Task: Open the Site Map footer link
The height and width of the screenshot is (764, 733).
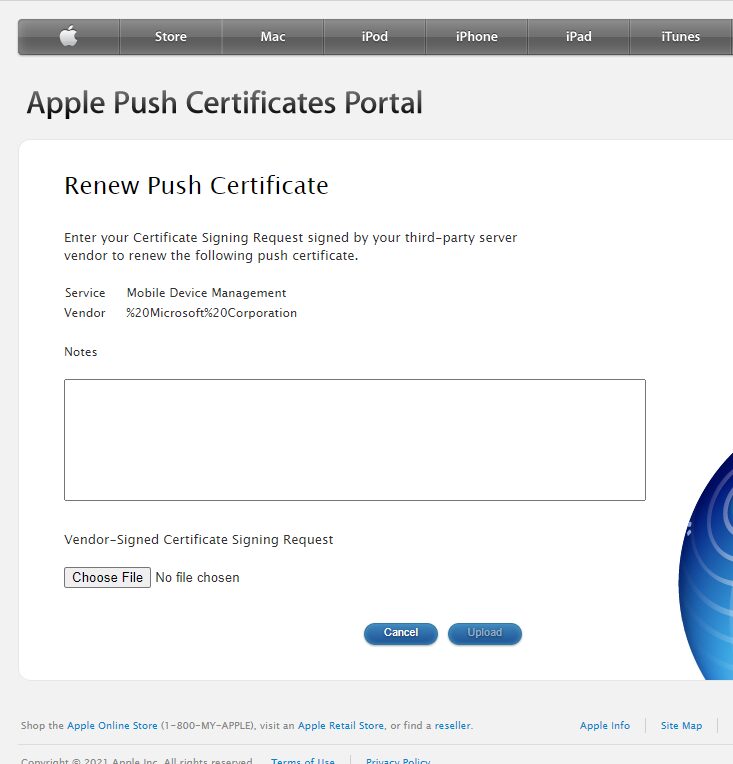Action: click(681, 726)
